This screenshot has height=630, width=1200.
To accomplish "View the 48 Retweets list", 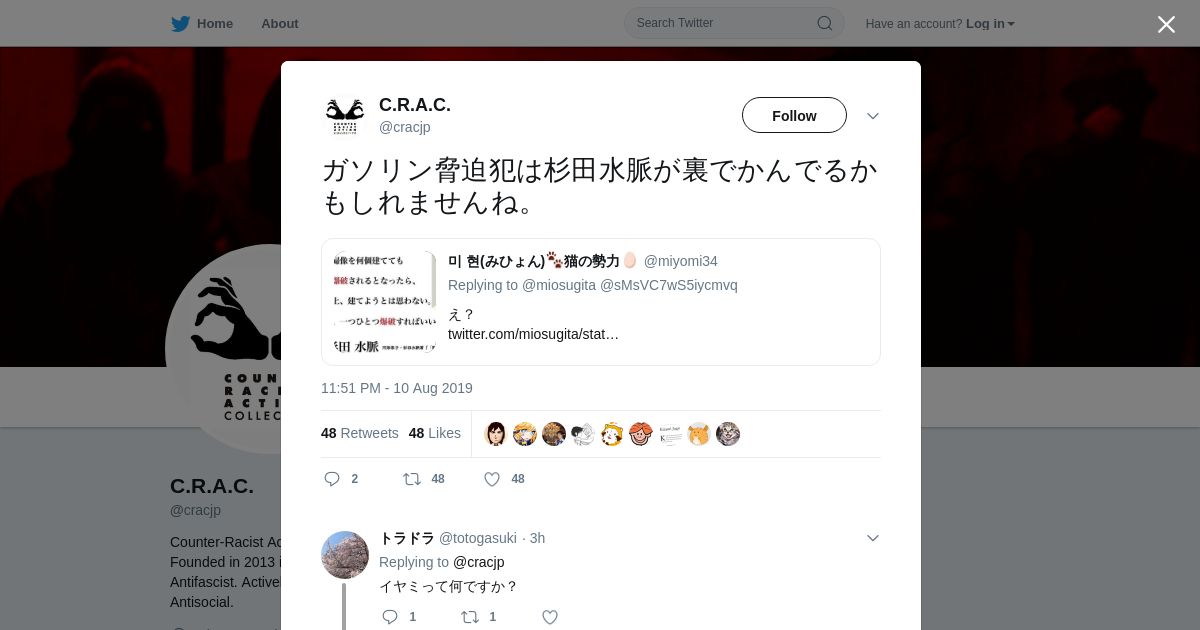I will click(360, 433).
